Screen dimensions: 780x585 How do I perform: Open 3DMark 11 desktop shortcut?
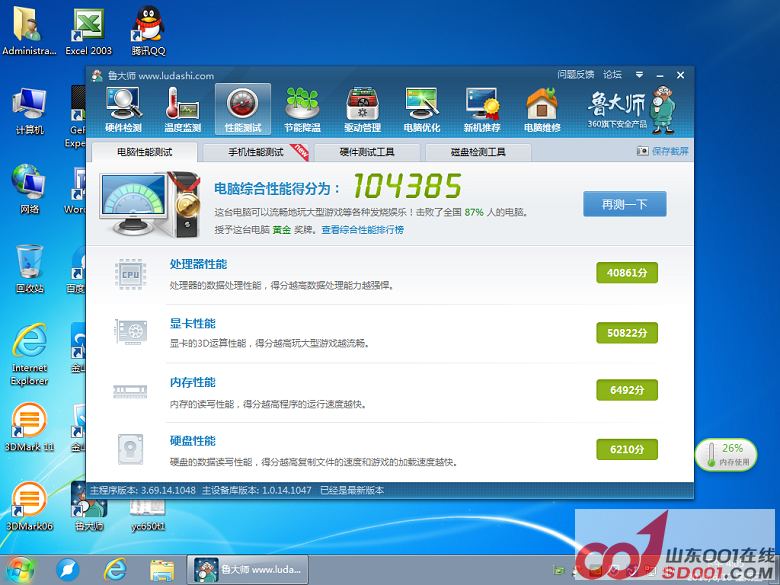point(29,427)
